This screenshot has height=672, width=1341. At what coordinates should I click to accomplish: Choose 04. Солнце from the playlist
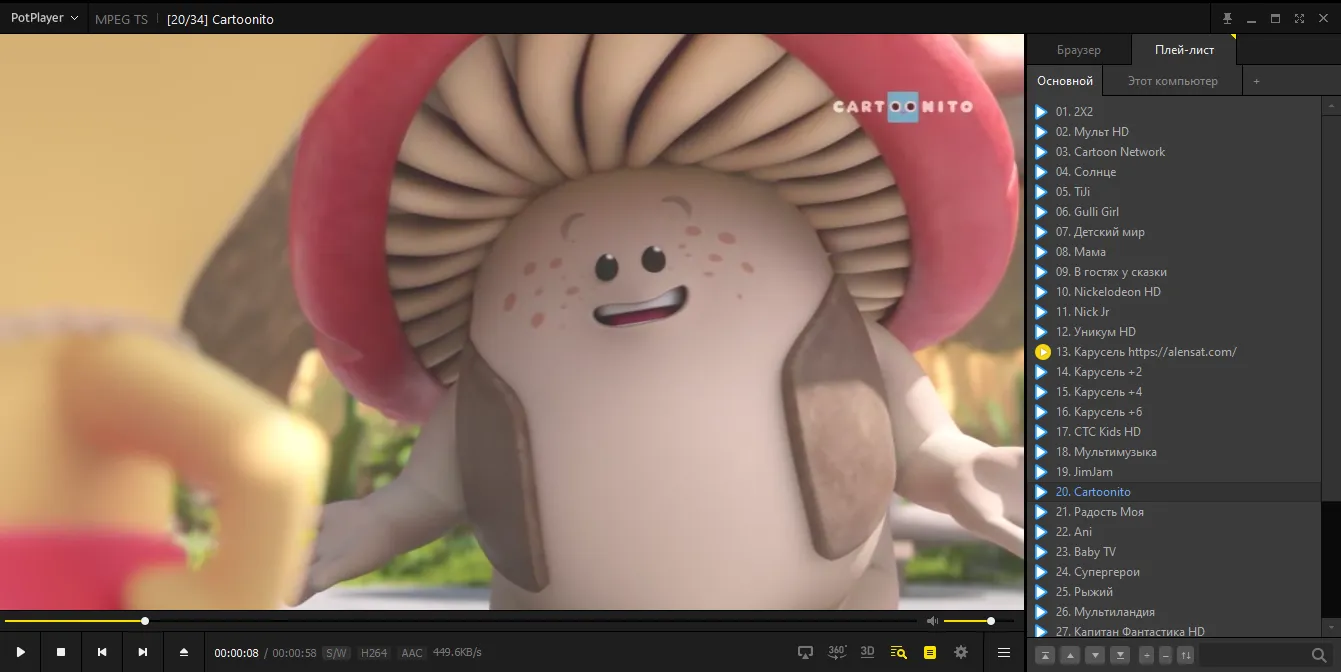pos(1175,172)
